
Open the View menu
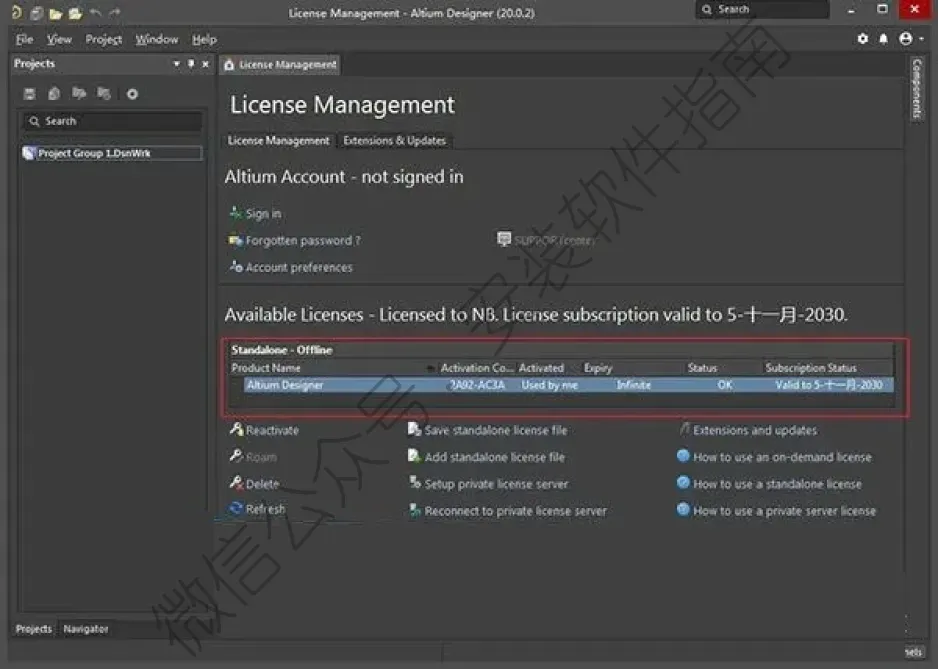pyautogui.click(x=59, y=39)
